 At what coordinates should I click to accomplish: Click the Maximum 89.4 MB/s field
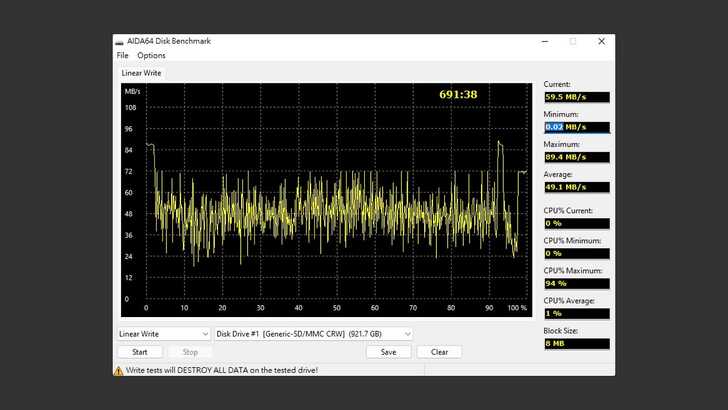(576, 157)
